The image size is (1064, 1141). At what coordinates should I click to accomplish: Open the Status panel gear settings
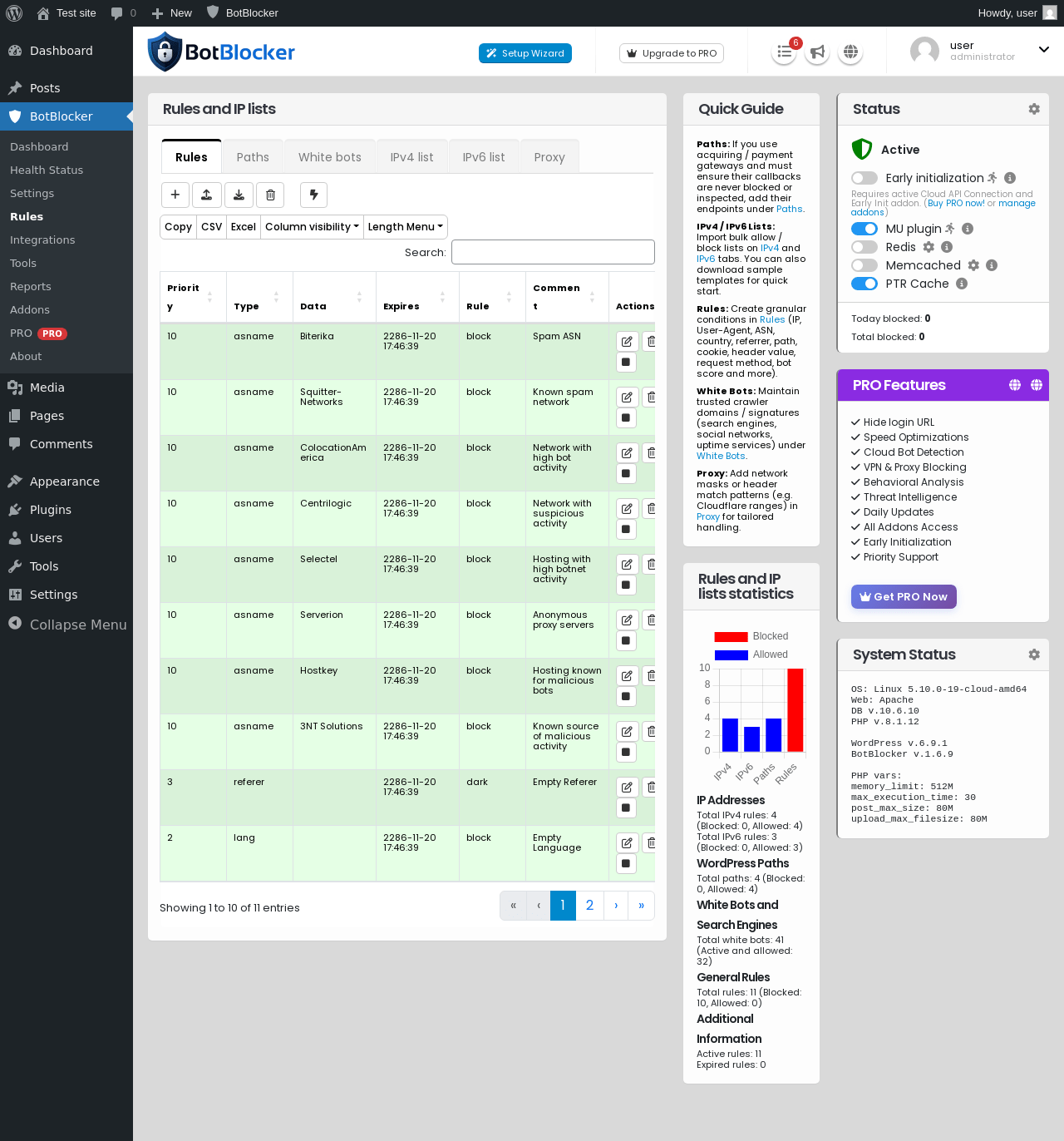tap(1034, 109)
